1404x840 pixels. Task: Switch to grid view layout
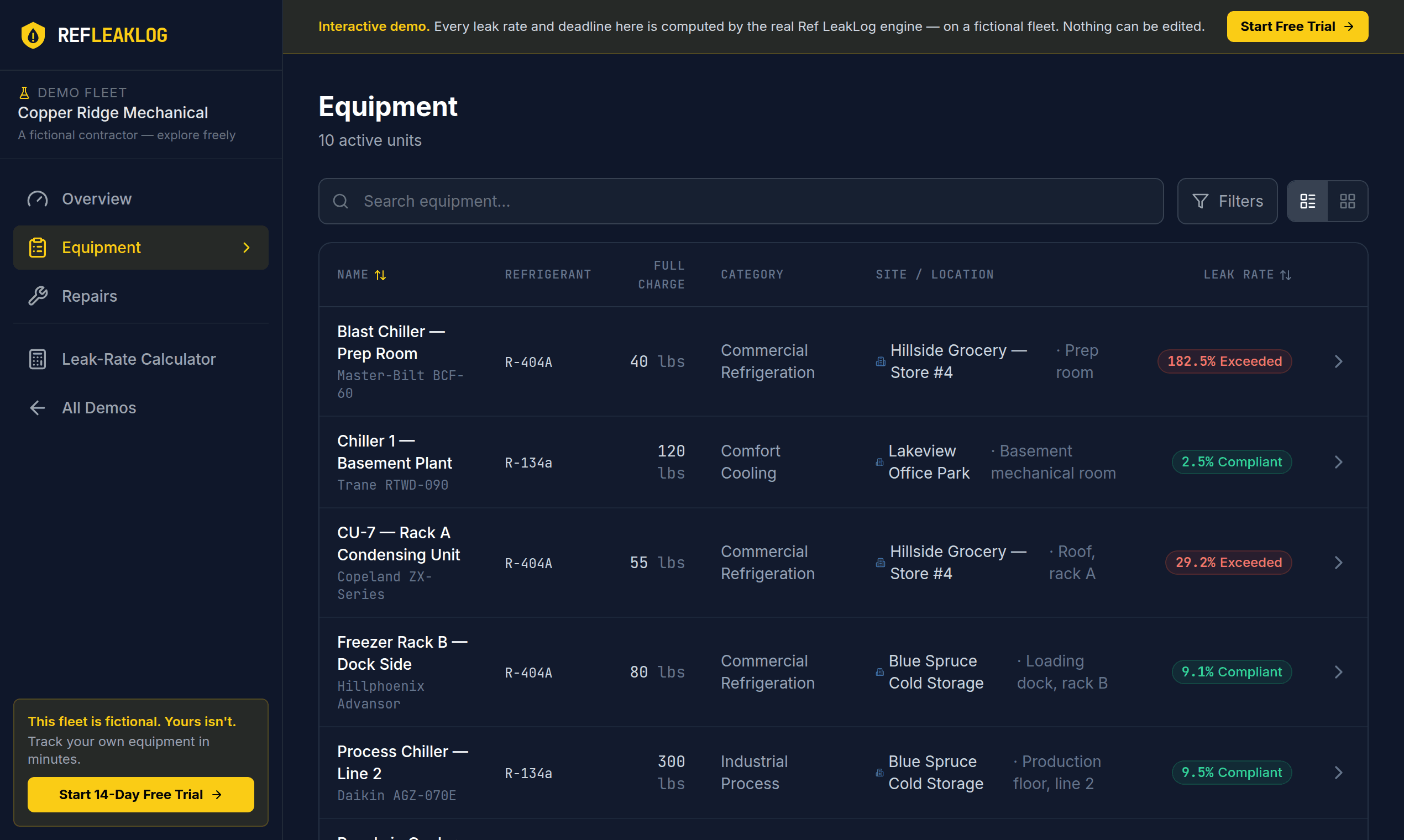[x=1348, y=202]
